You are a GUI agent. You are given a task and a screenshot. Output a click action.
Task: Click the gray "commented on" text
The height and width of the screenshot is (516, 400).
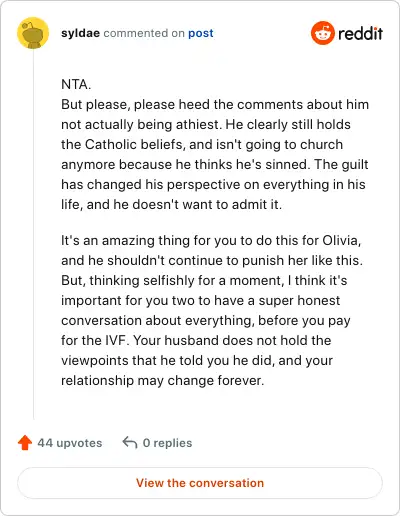click(x=144, y=33)
